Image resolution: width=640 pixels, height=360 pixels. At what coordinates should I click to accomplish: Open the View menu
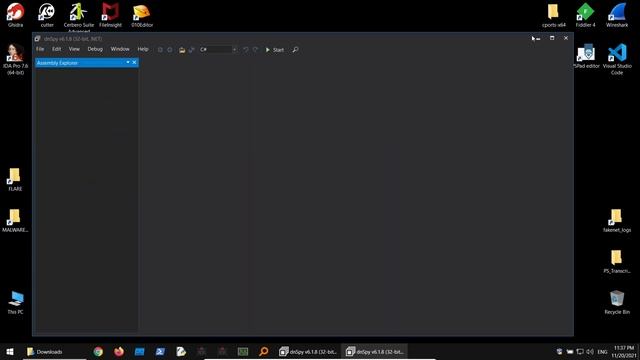pos(74,49)
